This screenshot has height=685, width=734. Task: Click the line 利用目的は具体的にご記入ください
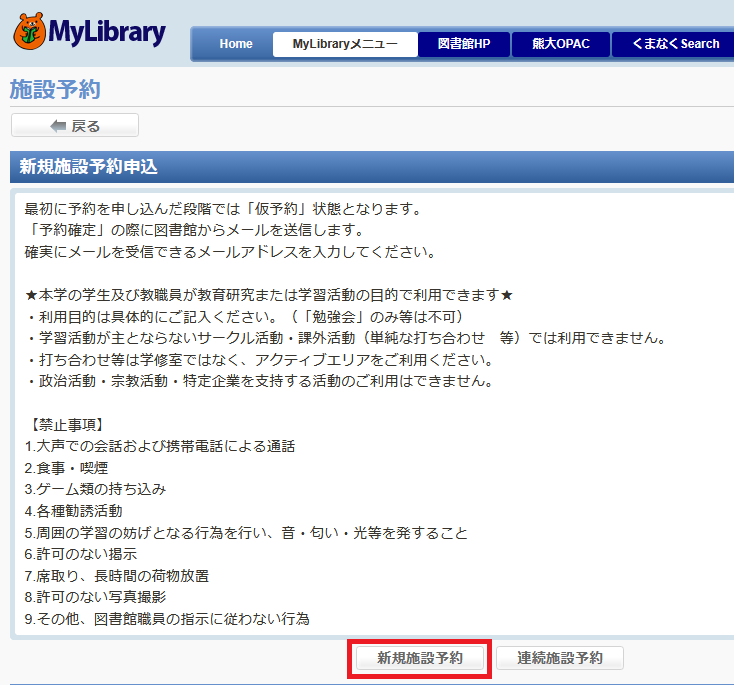(245, 317)
